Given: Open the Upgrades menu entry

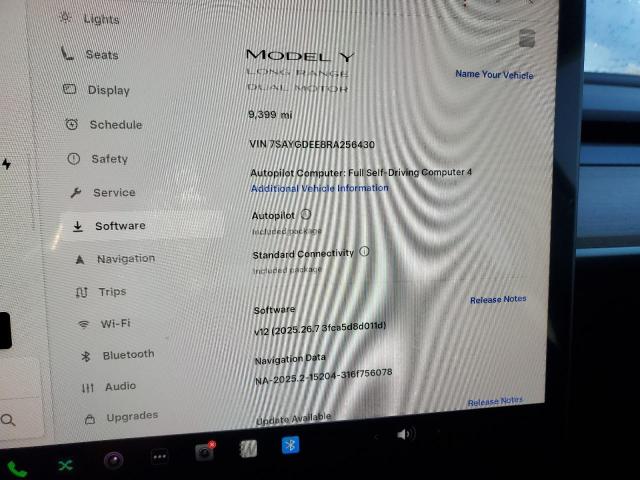Looking at the screenshot, I should pyautogui.click(x=131, y=416).
